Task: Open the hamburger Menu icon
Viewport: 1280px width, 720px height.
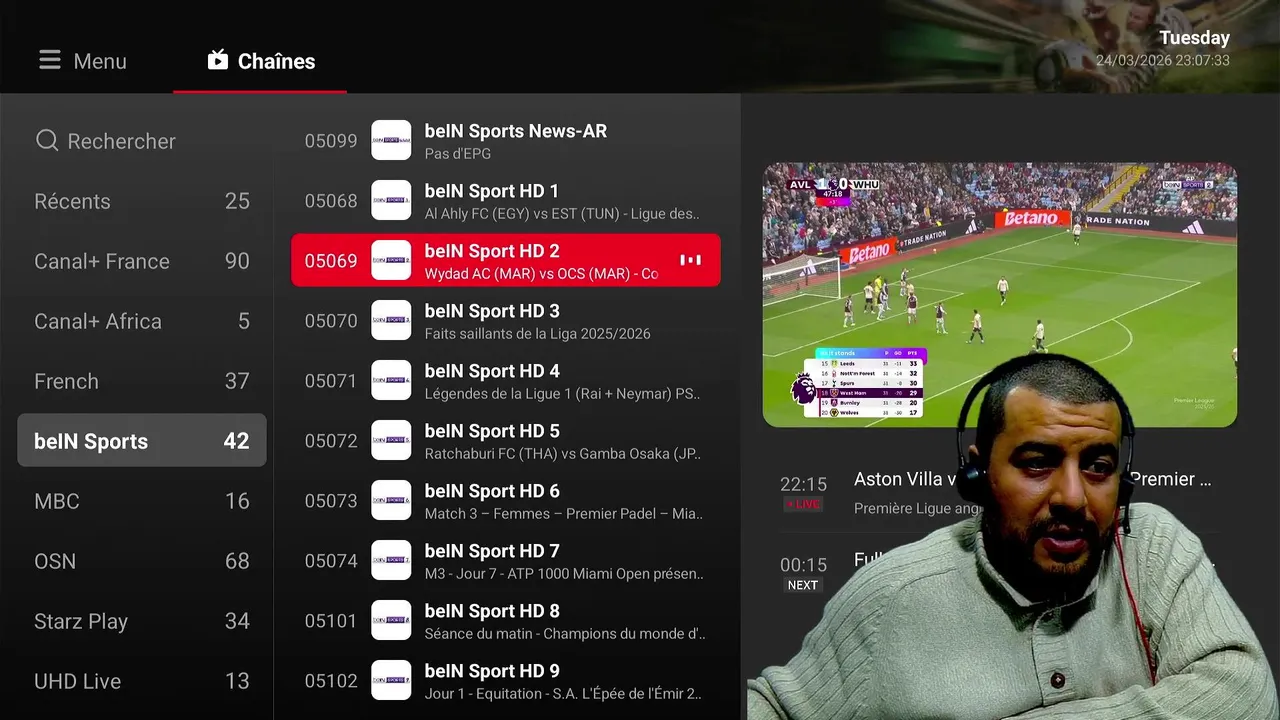Action: pyautogui.click(x=50, y=61)
